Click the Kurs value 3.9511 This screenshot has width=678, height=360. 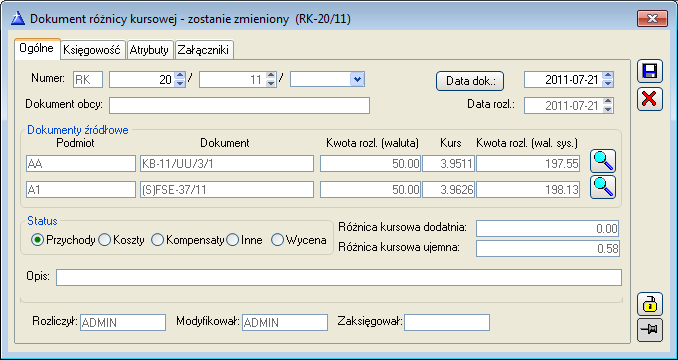pyautogui.click(x=448, y=164)
